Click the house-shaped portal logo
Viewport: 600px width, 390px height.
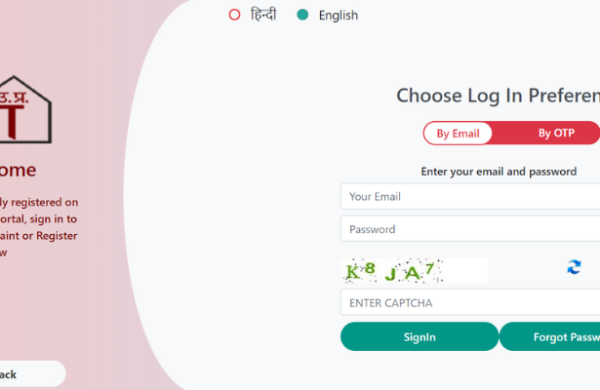(25, 109)
